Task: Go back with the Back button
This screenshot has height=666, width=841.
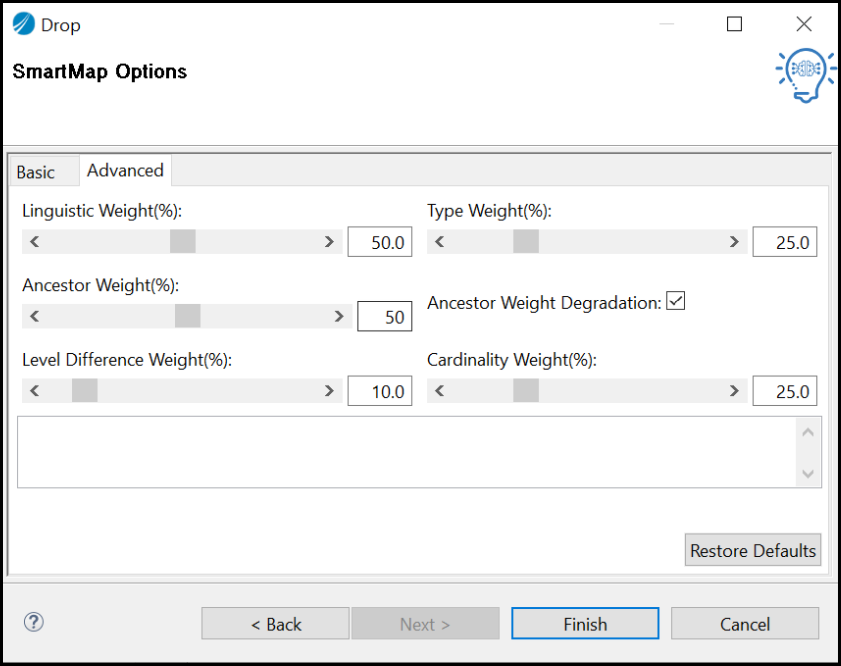Action: [x=275, y=624]
